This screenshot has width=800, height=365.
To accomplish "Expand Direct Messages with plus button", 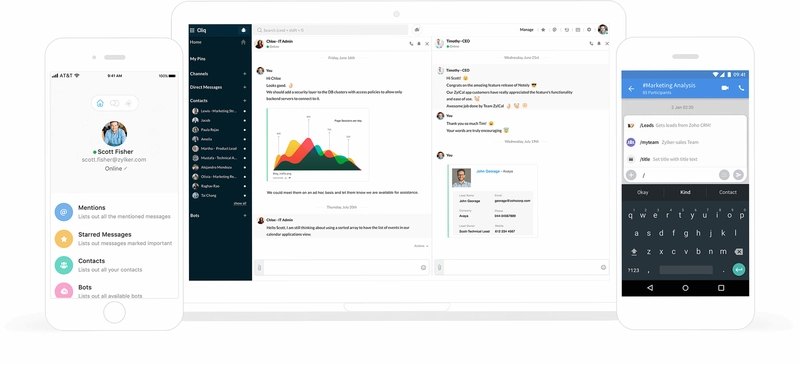I will tap(244, 87).
